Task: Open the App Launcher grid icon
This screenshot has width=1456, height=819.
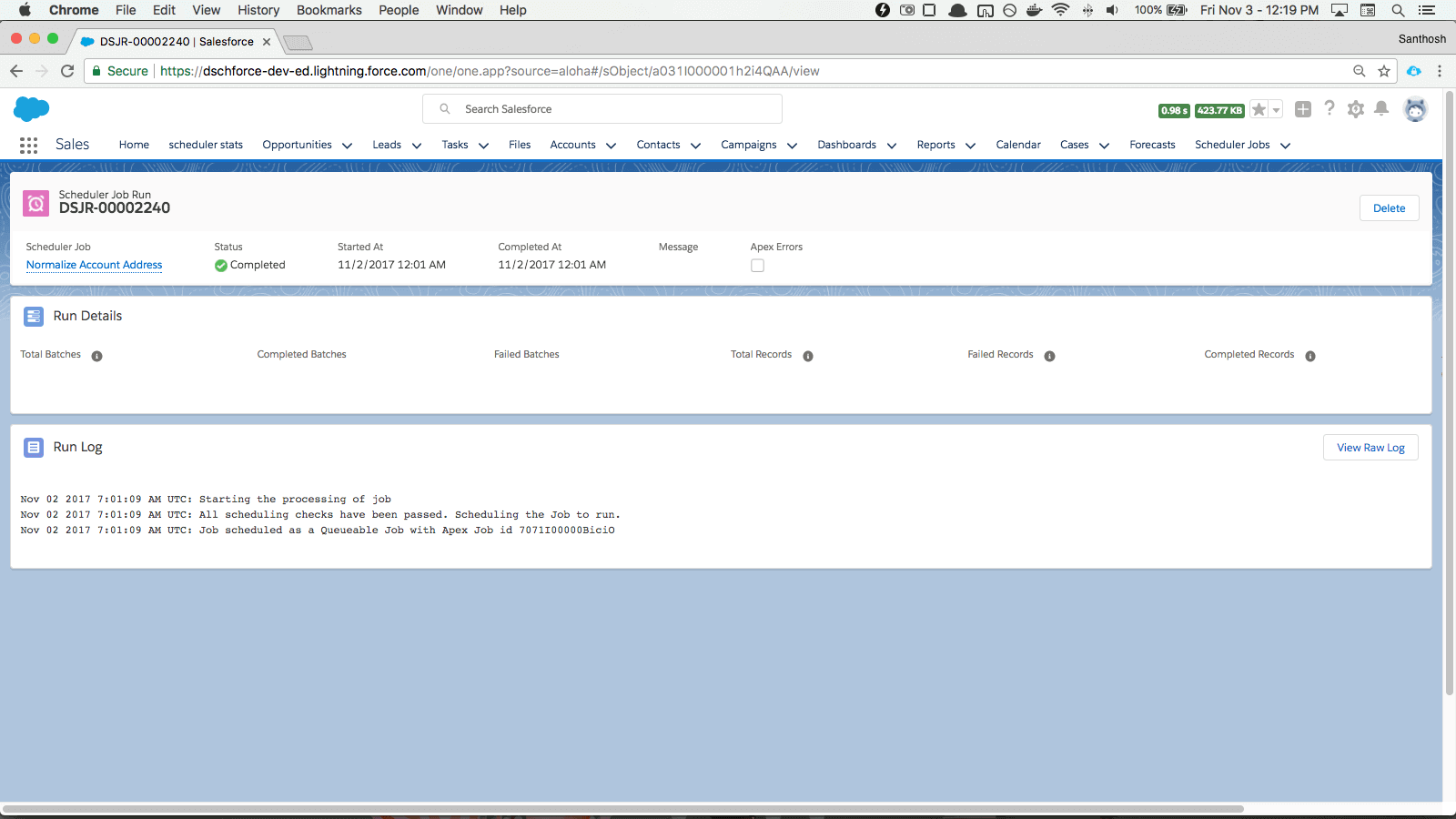Action: (28, 146)
